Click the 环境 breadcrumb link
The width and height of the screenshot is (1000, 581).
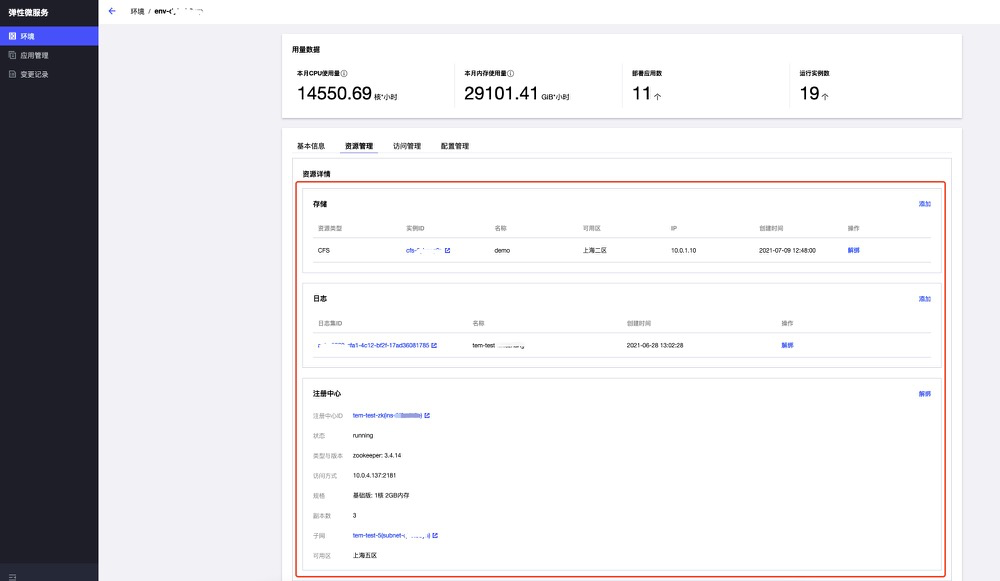point(137,11)
